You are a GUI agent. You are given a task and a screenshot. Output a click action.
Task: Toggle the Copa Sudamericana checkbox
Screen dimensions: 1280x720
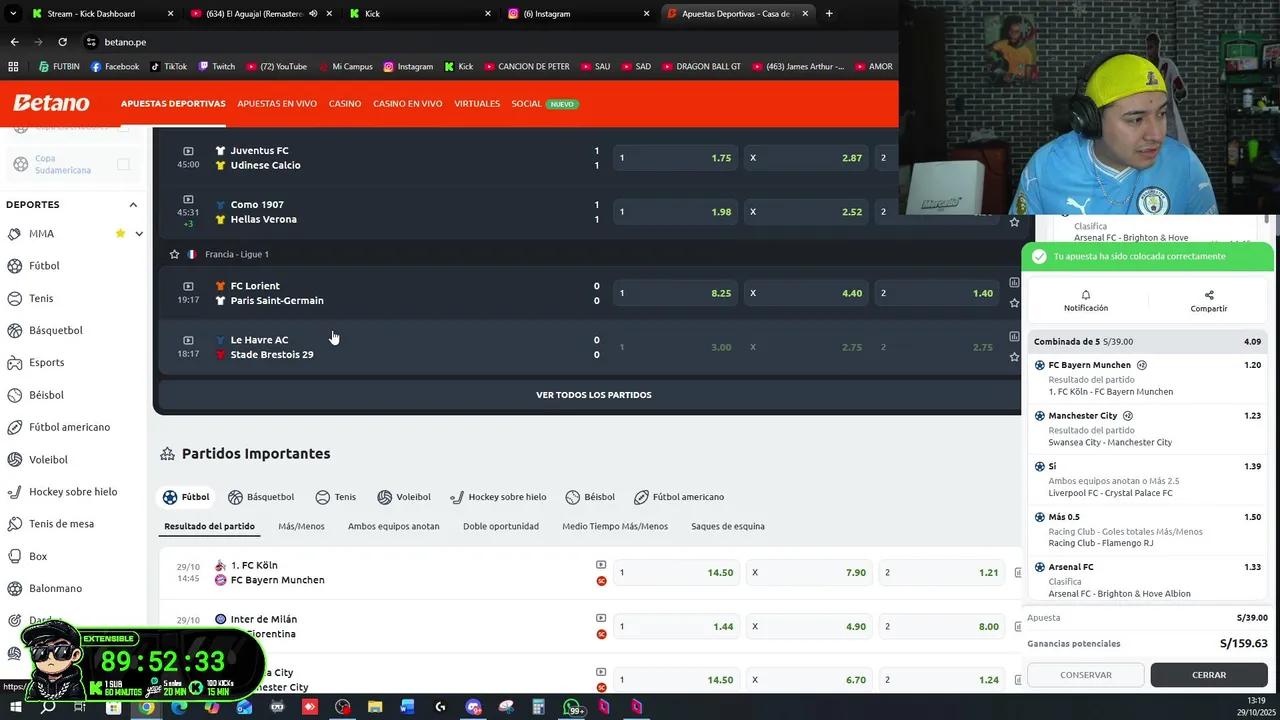coord(123,164)
